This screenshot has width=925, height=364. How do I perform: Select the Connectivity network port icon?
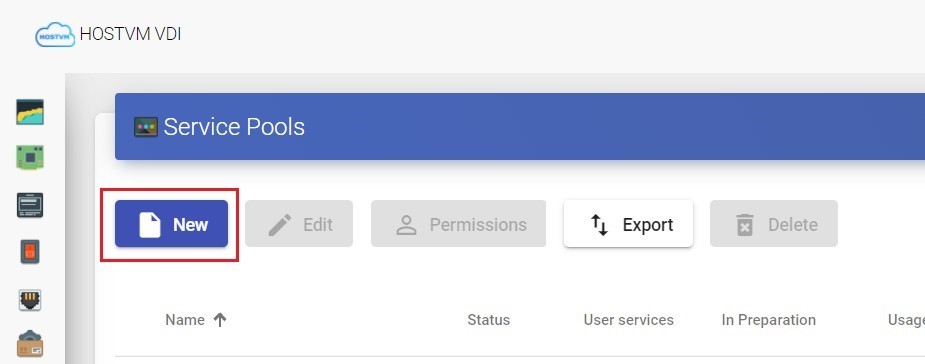pyautogui.click(x=30, y=300)
